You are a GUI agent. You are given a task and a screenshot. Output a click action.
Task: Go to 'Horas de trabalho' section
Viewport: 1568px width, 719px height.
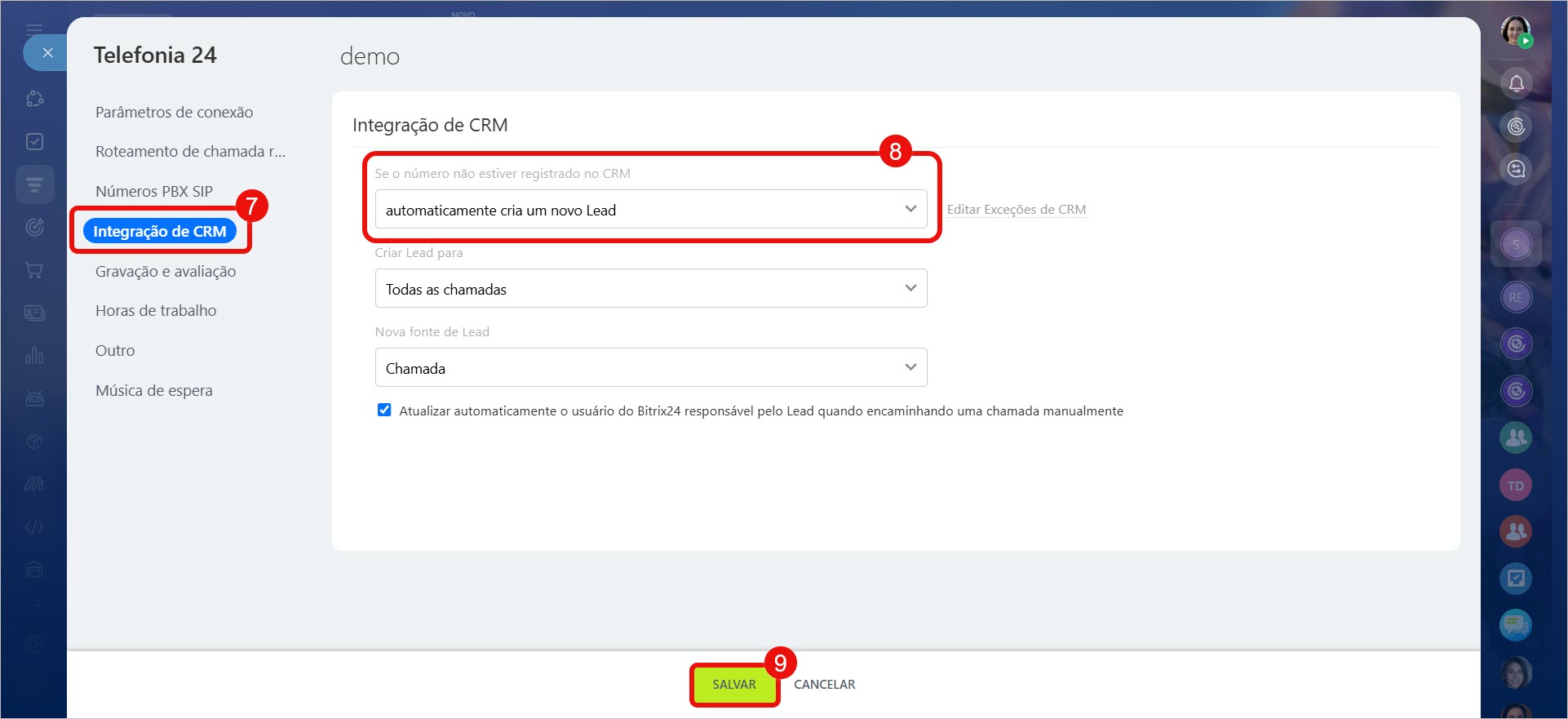(x=156, y=311)
